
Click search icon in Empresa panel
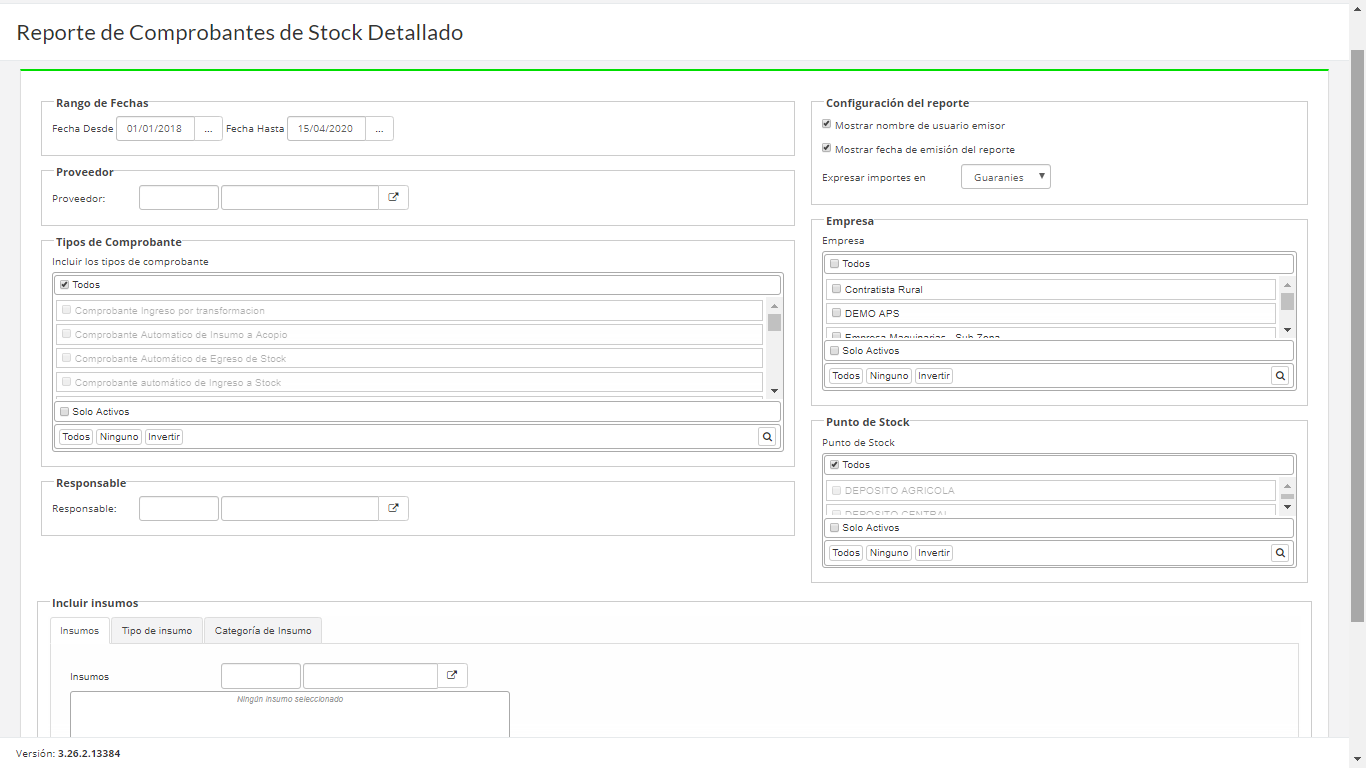pyautogui.click(x=1280, y=376)
